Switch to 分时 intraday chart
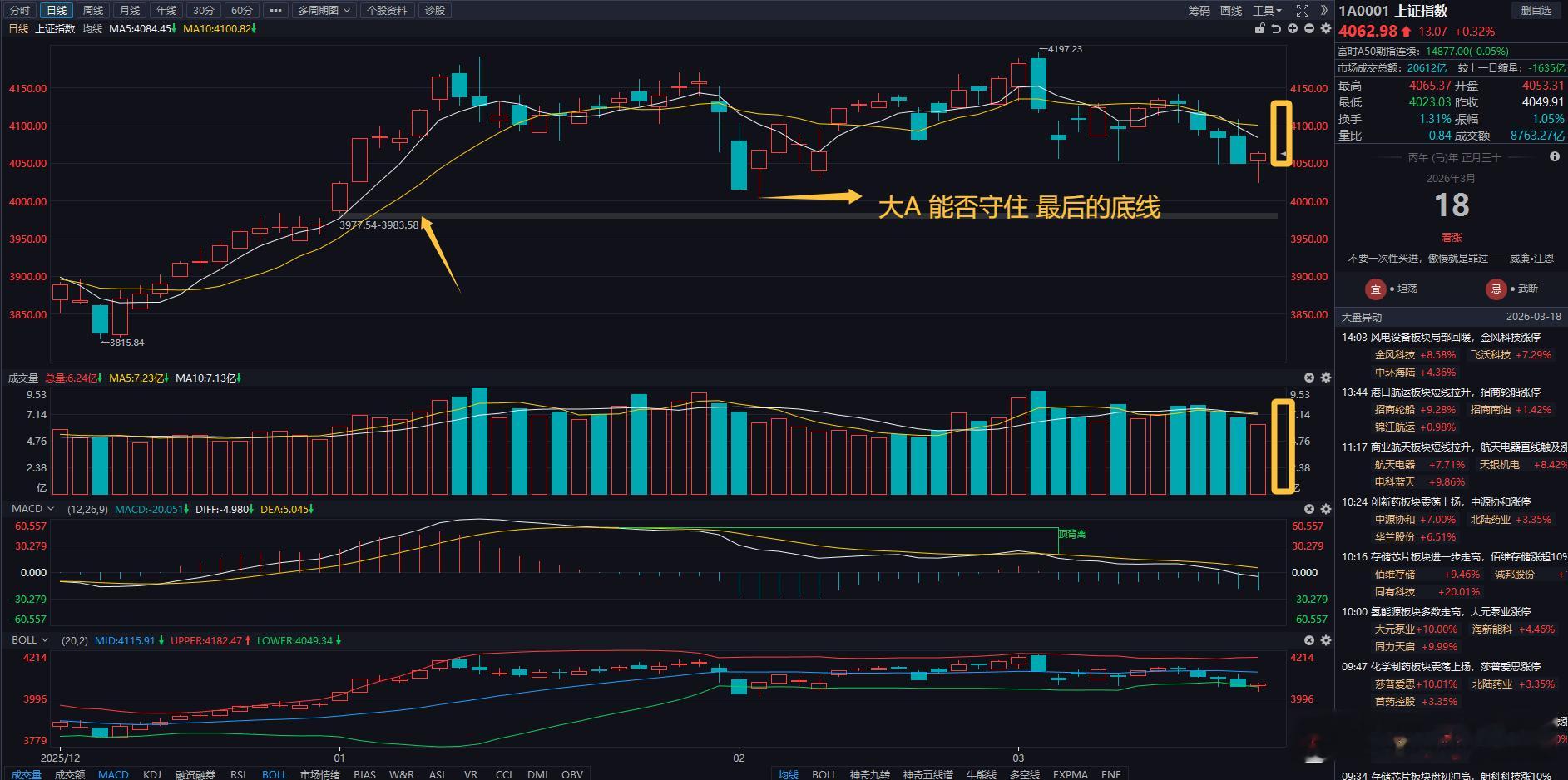Screen dimensions: 1568x780 [20, 11]
